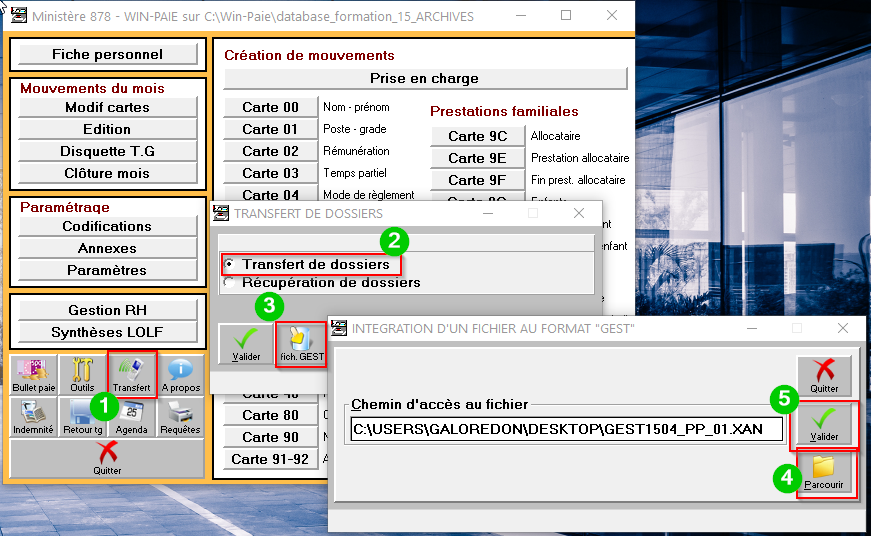Screen dimensions: 871x536
Task: Open the A propos info icon
Action: click(180, 375)
